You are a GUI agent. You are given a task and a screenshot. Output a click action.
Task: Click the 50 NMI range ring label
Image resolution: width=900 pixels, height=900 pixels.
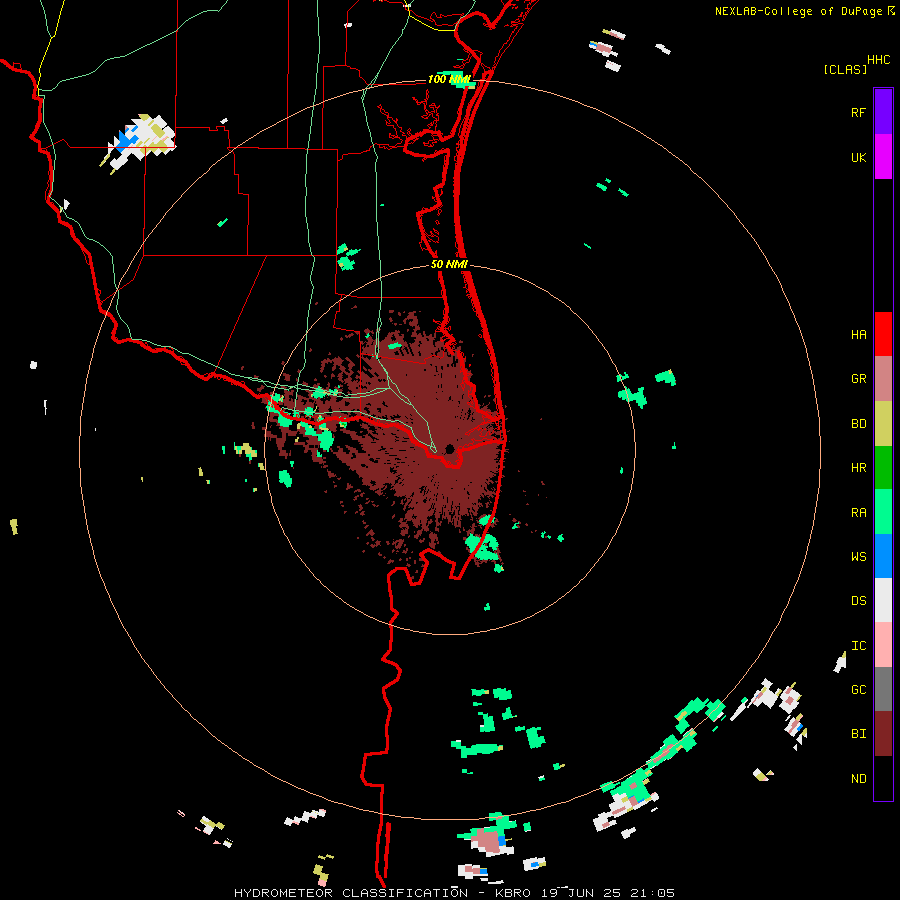pyautogui.click(x=449, y=265)
